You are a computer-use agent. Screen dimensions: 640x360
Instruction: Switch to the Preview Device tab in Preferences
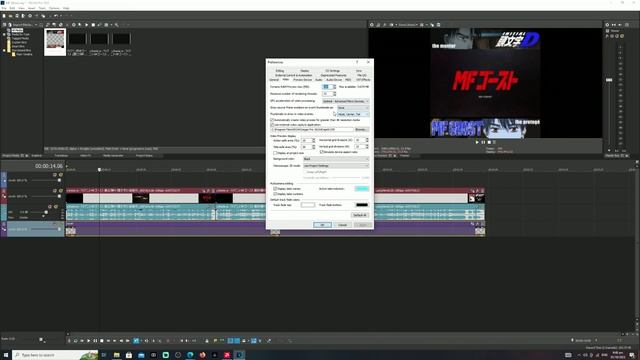point(302,80)
